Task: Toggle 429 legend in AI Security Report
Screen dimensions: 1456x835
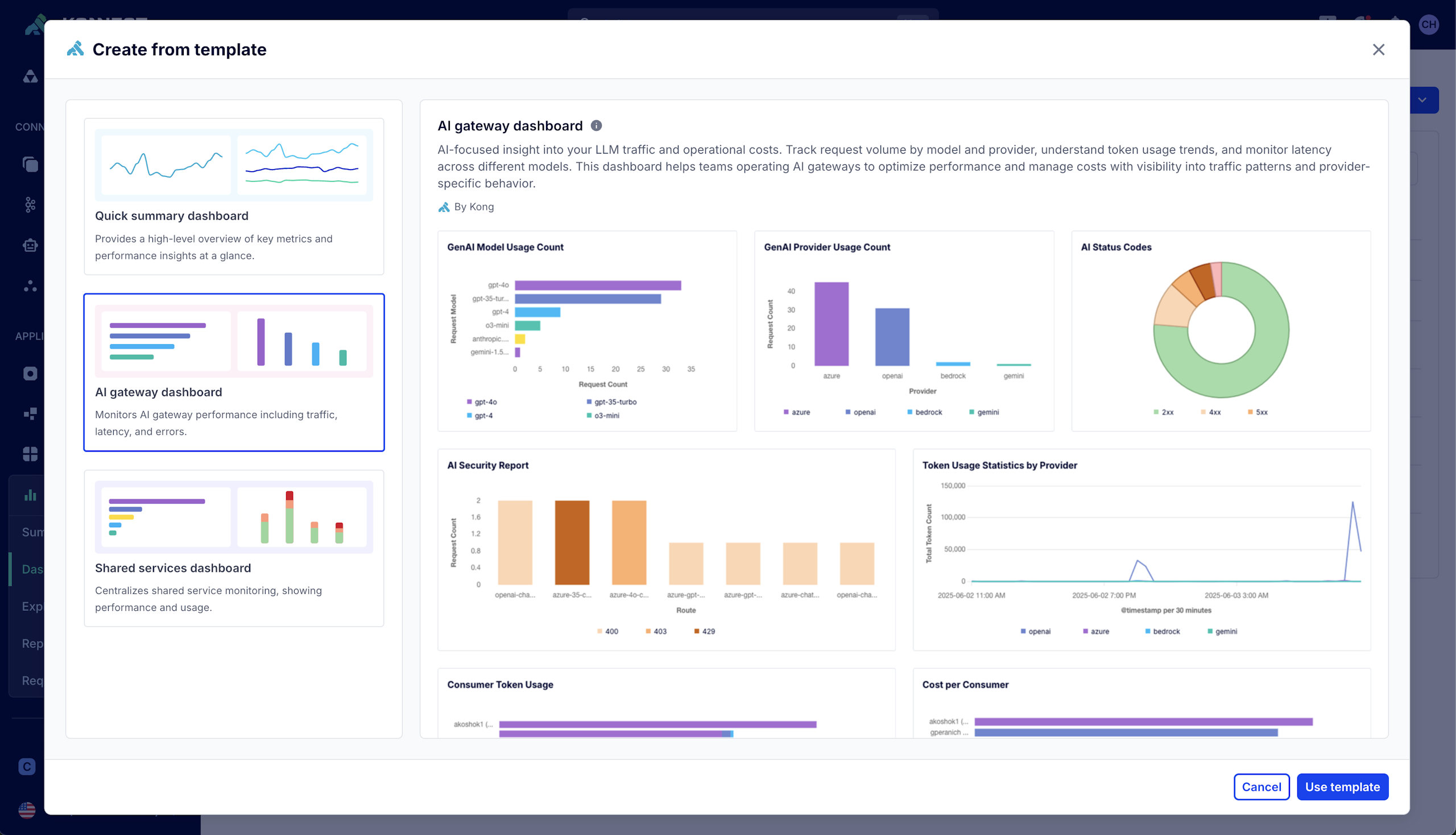Action: (x=704, y=631)
